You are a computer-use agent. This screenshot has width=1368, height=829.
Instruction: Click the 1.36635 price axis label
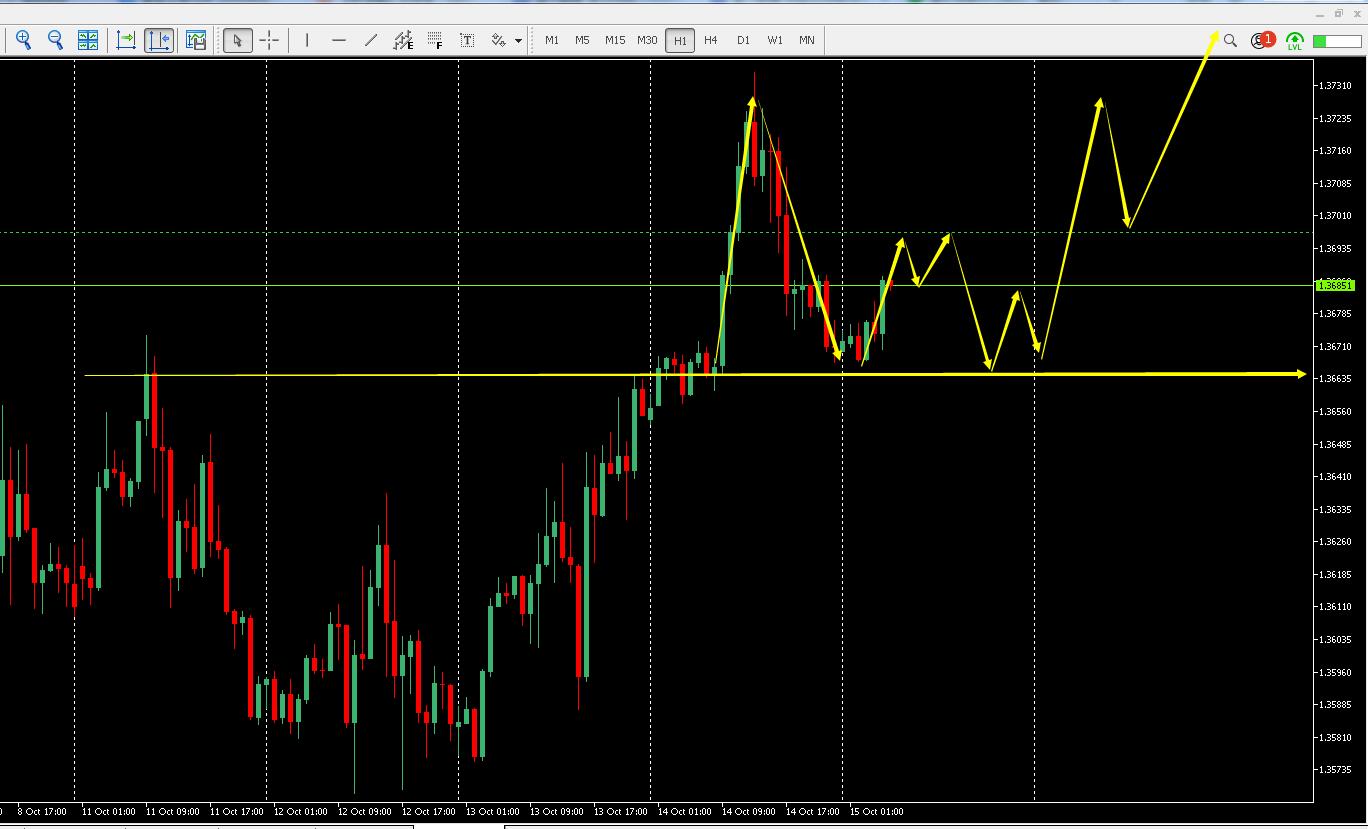pos(1335,379)
